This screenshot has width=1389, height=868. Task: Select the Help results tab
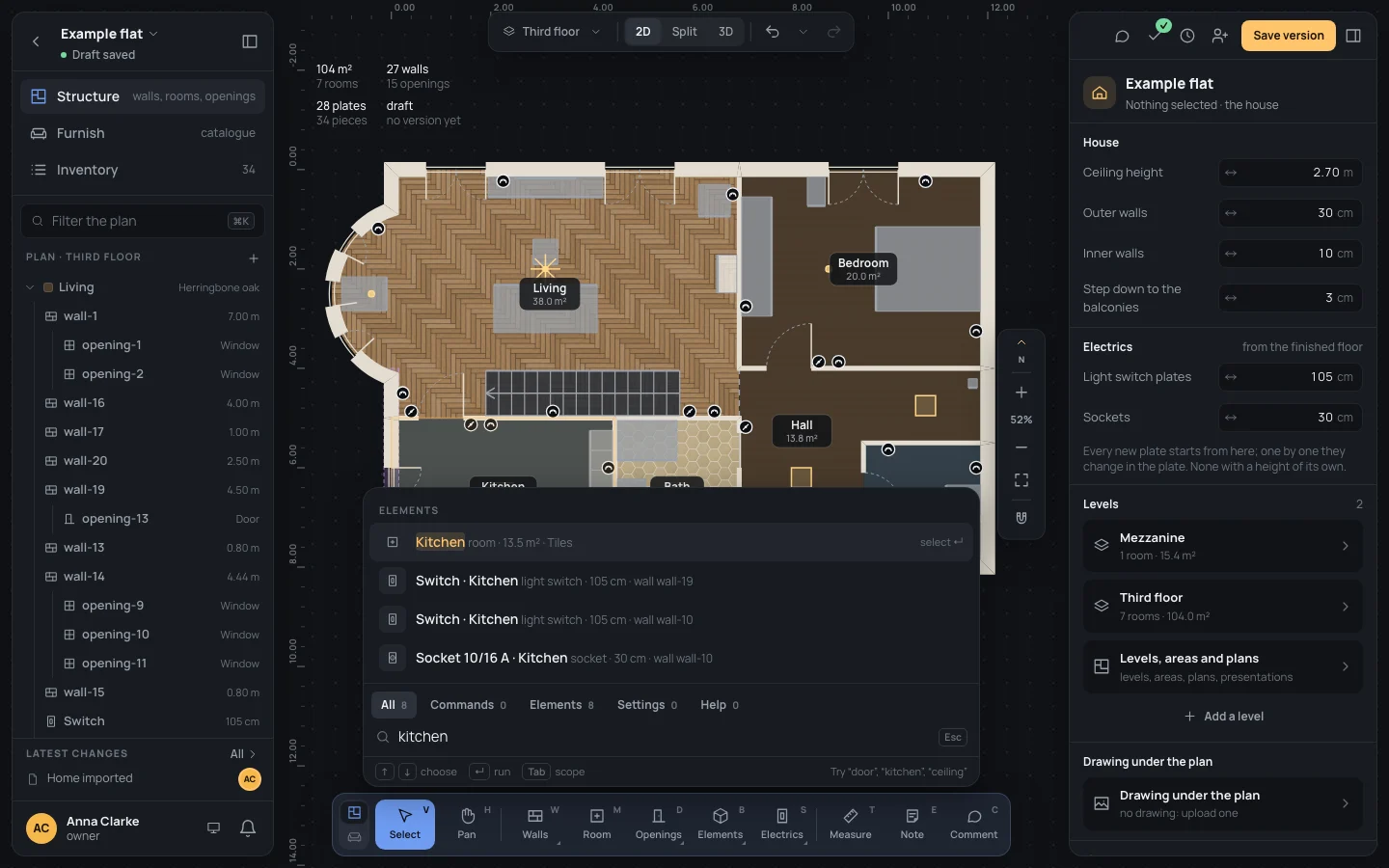[x=720, y=705]
